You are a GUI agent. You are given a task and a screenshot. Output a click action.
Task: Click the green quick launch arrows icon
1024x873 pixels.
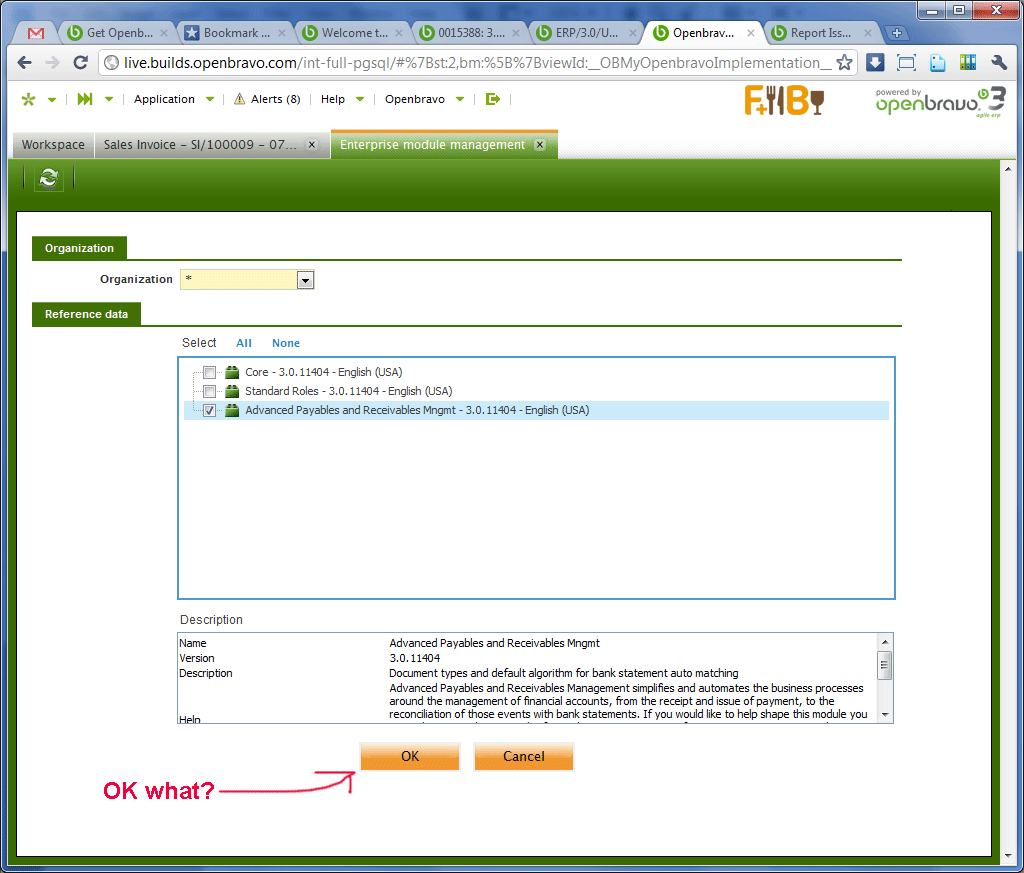coord(85,99)
